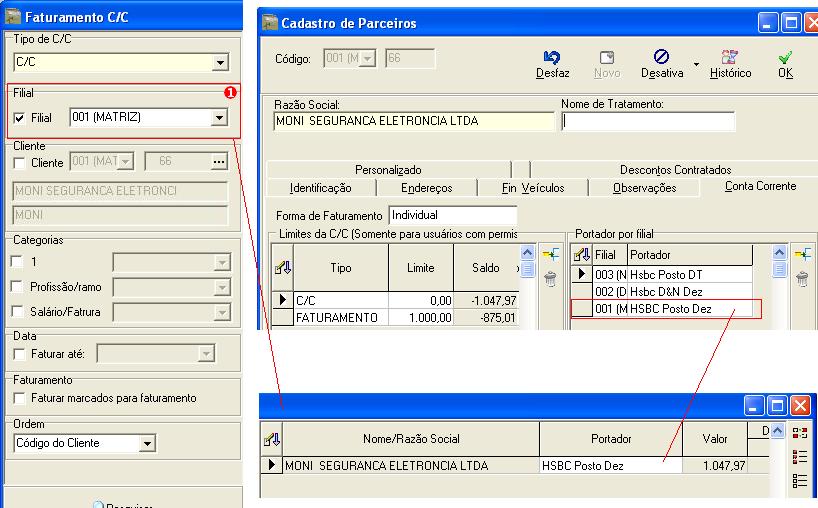Click trash icon beside Limites da C/C grid
The height and width of the screenshot is (508, 818).
550,279
